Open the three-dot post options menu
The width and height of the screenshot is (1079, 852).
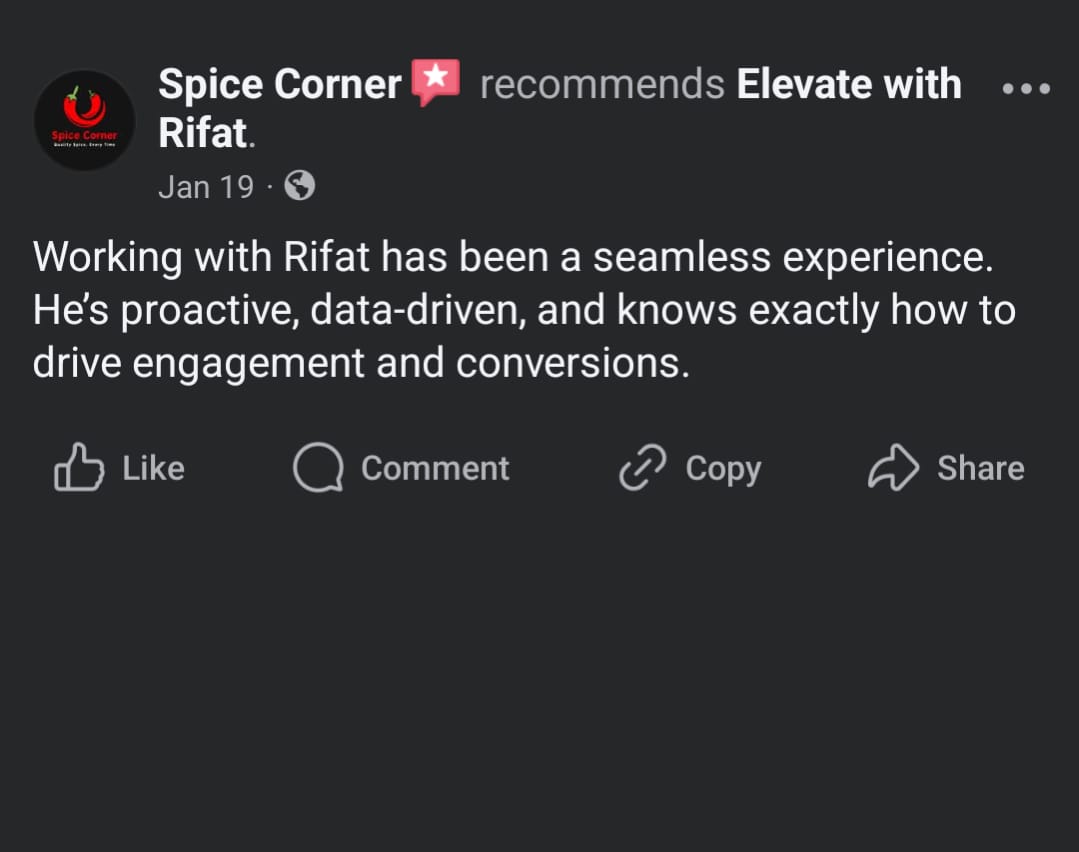tap(1026, 88)
